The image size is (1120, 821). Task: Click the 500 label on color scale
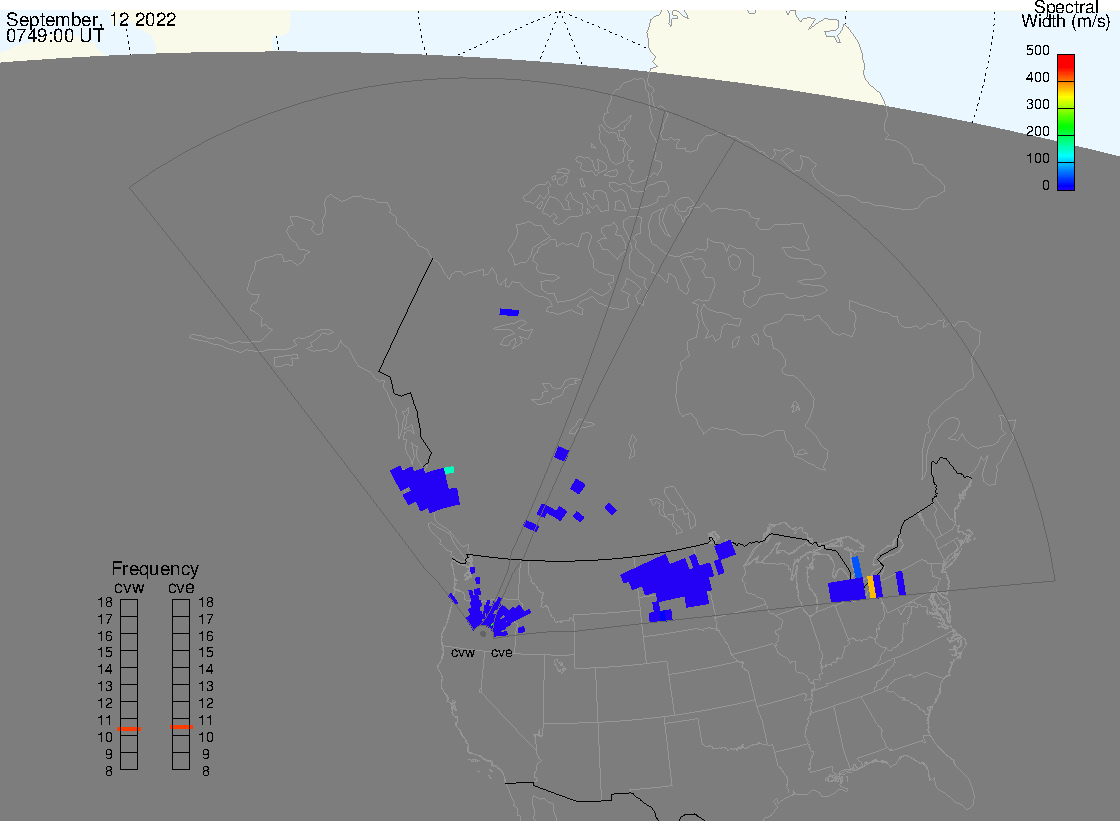coord(1037,51)
